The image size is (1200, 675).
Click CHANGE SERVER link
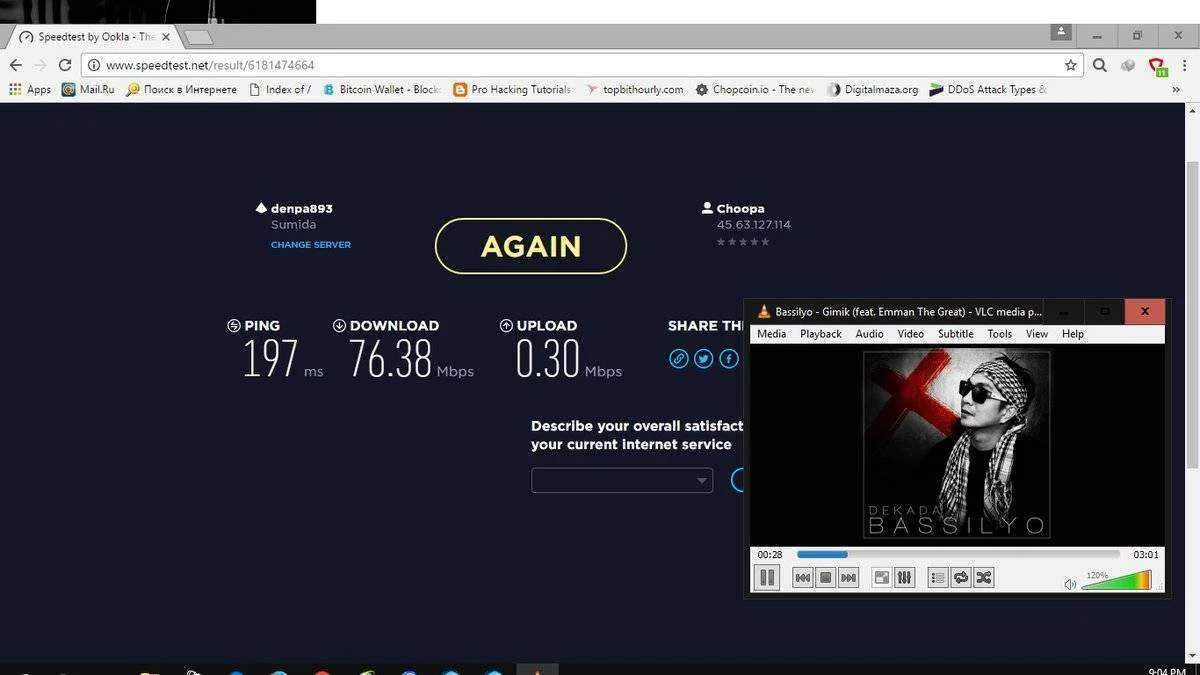[x=311, y=245]
